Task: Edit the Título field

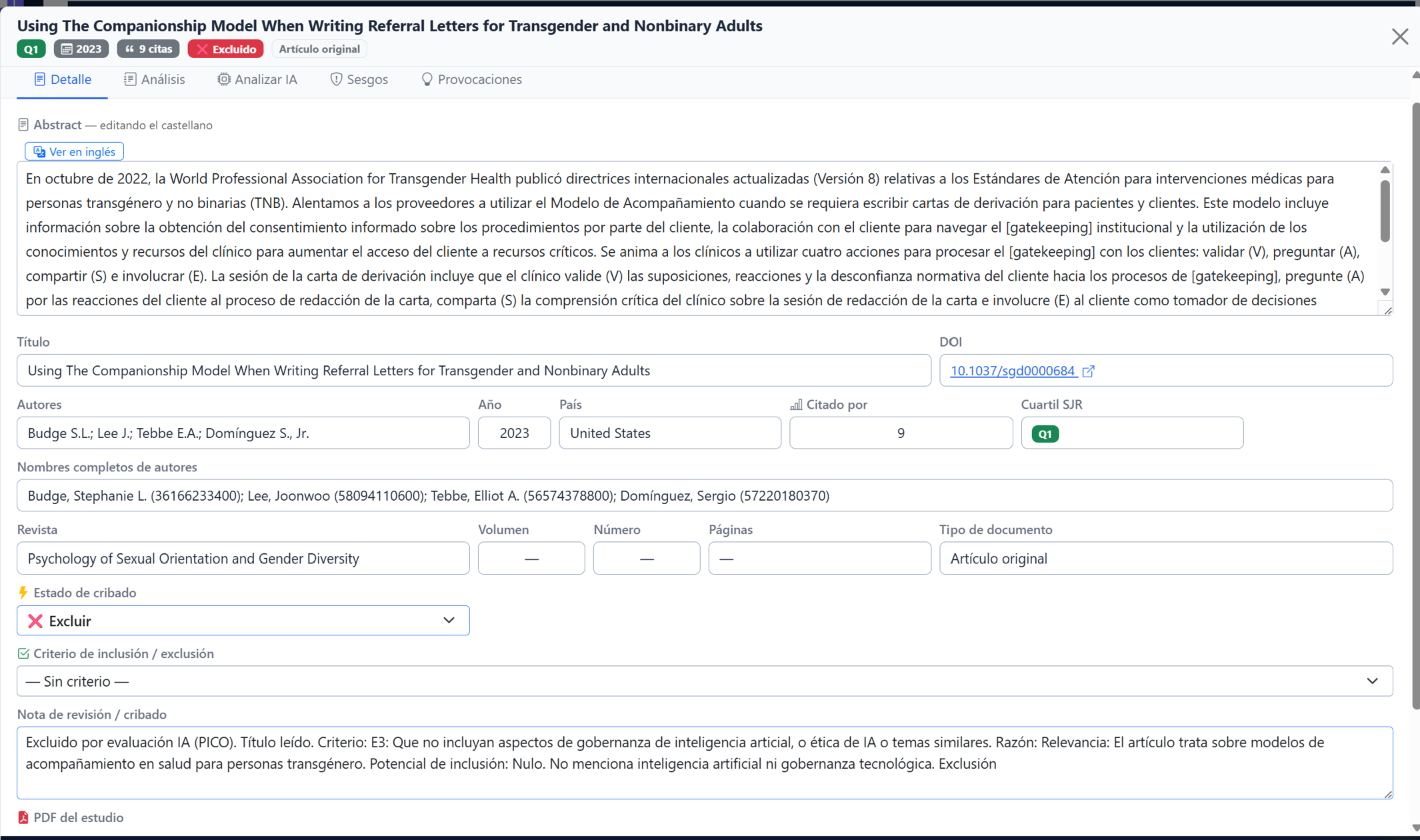Action: click(474, 371)
